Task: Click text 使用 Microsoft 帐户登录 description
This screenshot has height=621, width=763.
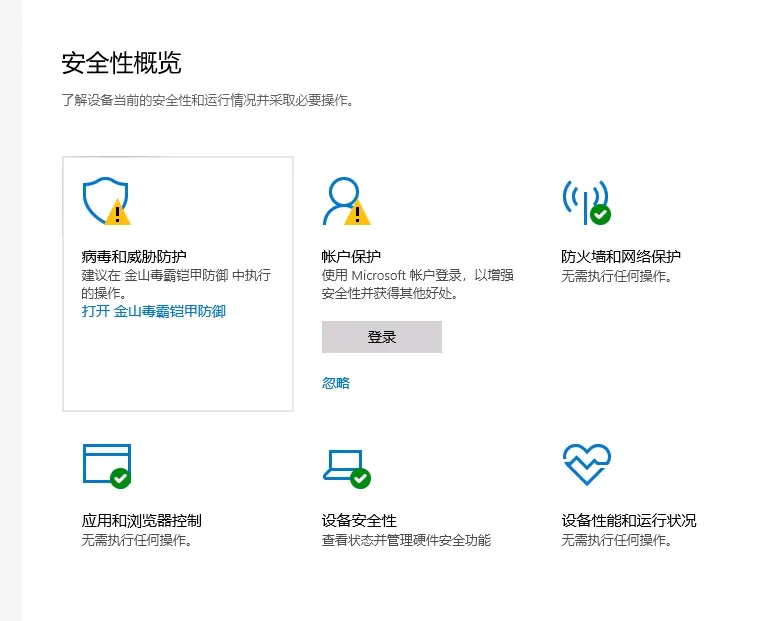Action: pos(418,284)
